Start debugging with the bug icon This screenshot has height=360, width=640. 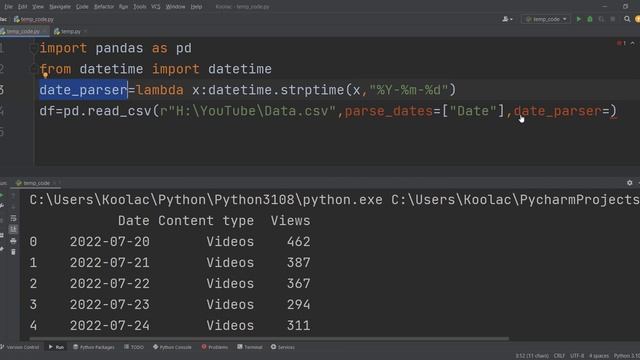pyautogui.click(x=590, y=19)
